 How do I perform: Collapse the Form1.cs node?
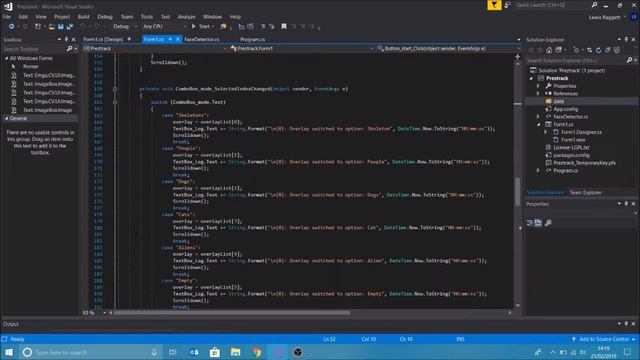pyautogui.click(x=538, y=124)
